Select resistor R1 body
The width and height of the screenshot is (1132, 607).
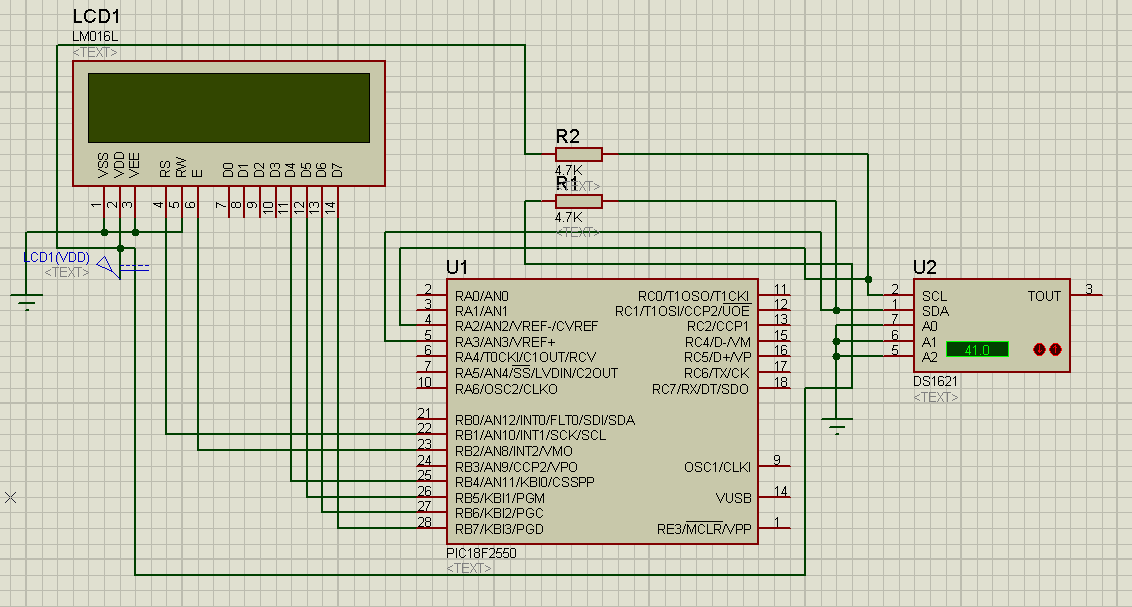click(578, 201)
